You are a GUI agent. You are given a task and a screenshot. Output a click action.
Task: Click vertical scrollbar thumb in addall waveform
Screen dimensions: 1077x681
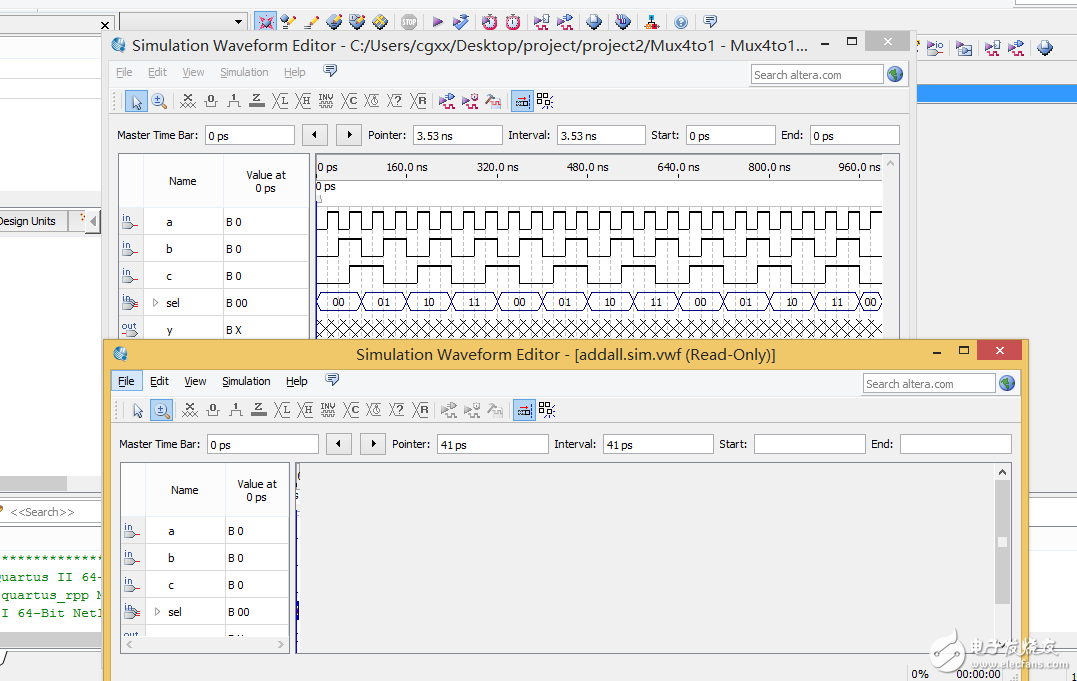[x=1002, y=541]
